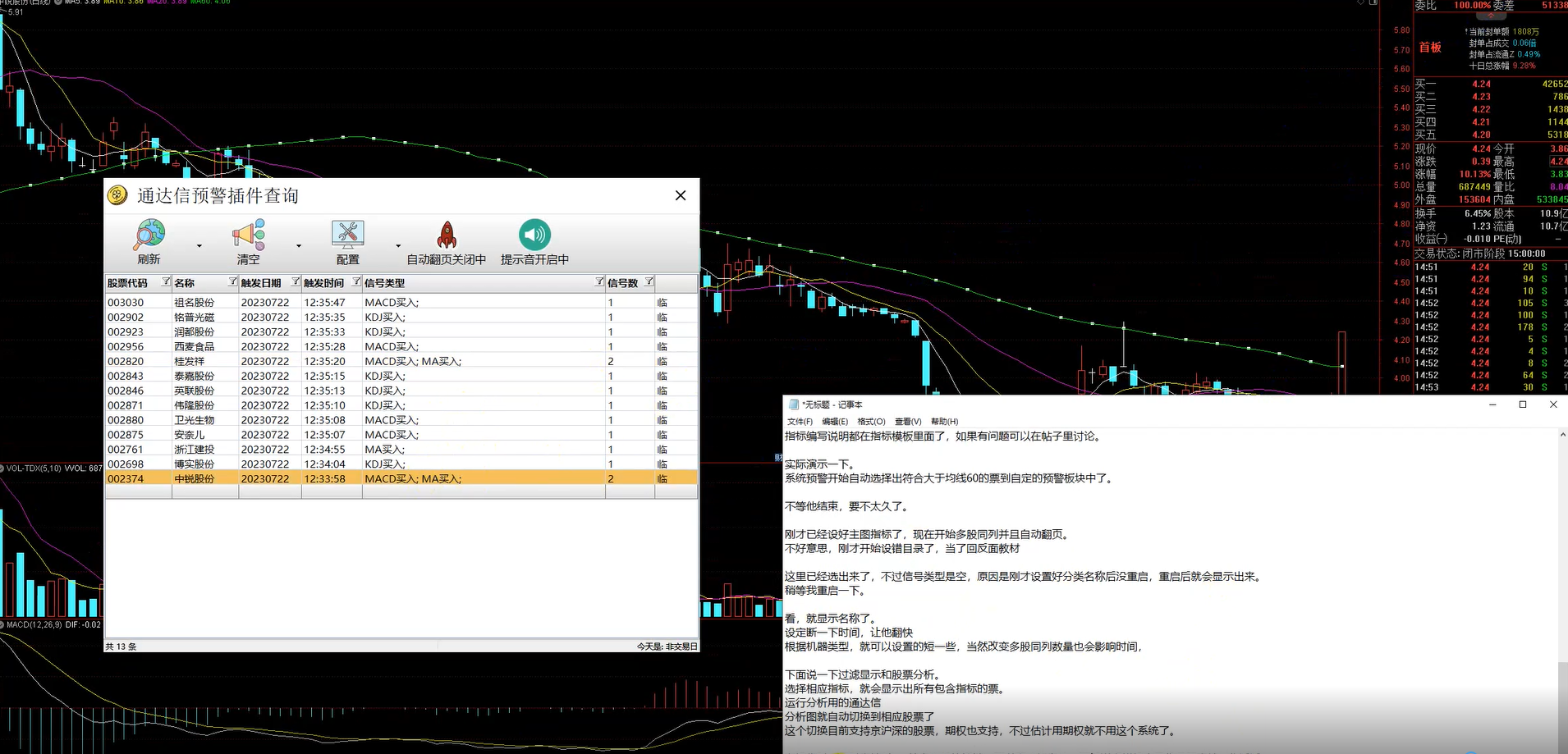The image size is (1568, 754).
Task: Select 安奈儿 name cell
Action: [x=190, y=435]
